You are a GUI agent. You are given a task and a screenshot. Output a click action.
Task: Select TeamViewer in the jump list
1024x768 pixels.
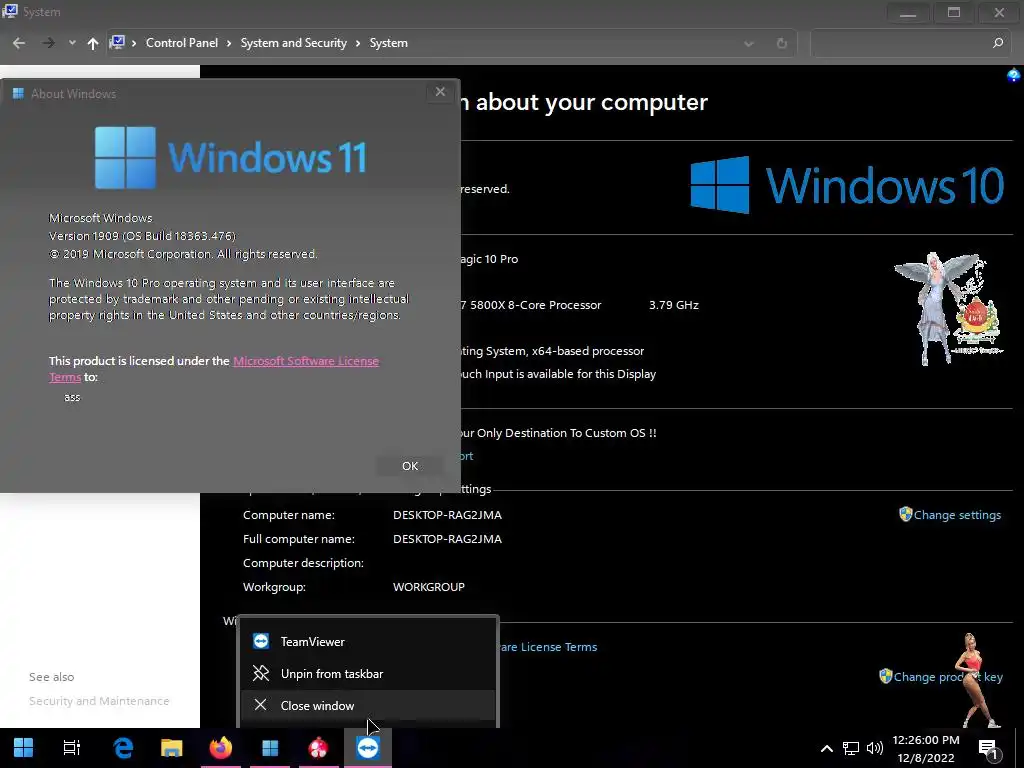click(368, 641)
